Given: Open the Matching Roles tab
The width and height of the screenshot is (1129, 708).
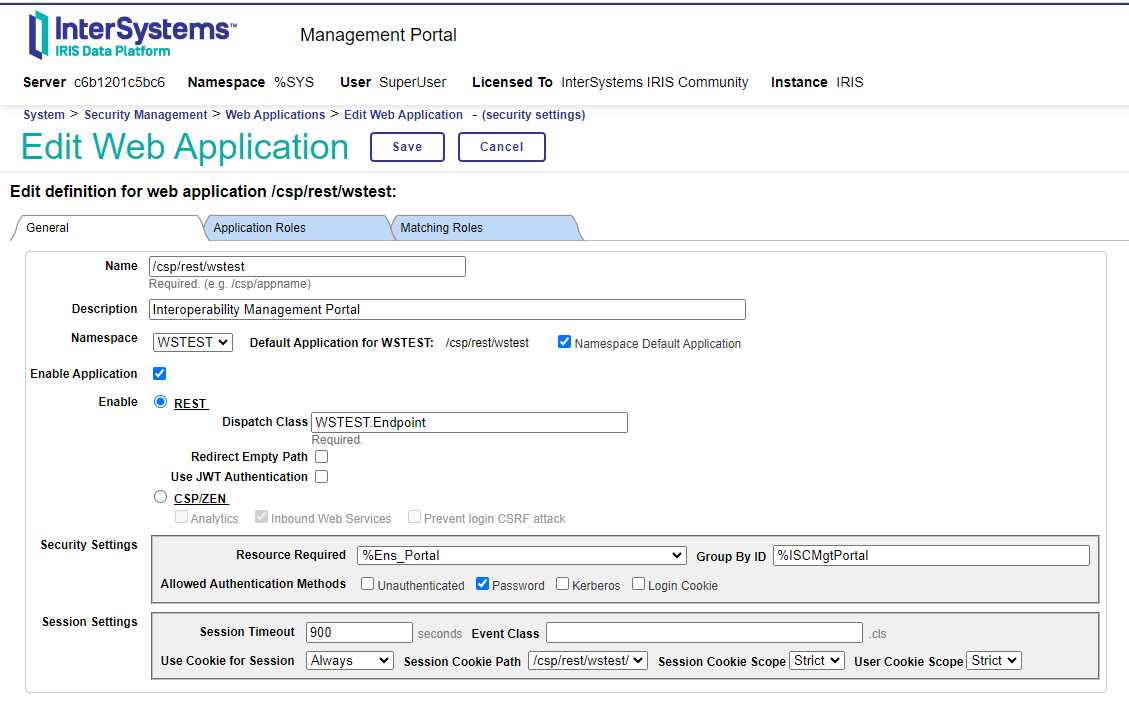Looking at the screenshot, I should (x=442, y=228).
